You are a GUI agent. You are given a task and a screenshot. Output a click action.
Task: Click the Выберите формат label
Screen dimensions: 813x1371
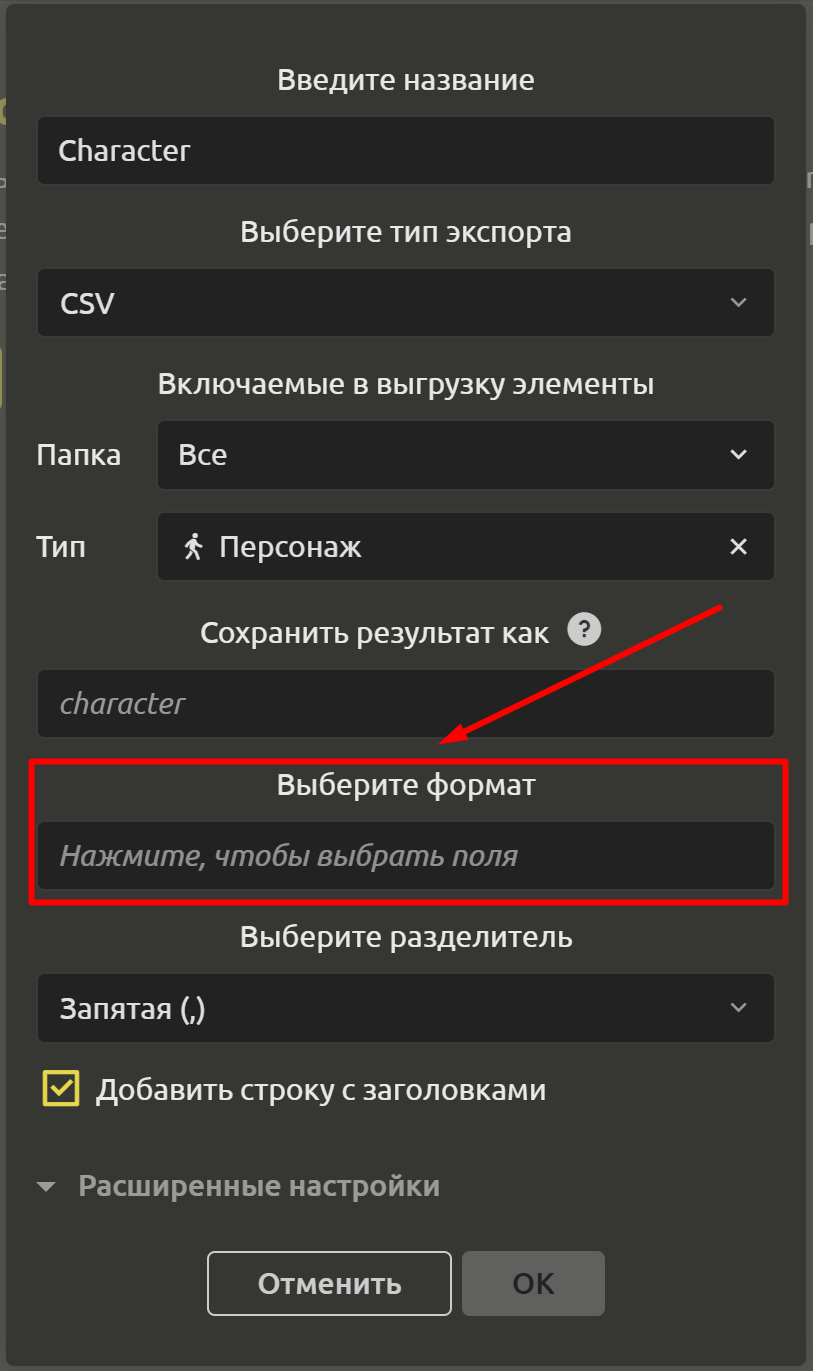coord(406,786)
